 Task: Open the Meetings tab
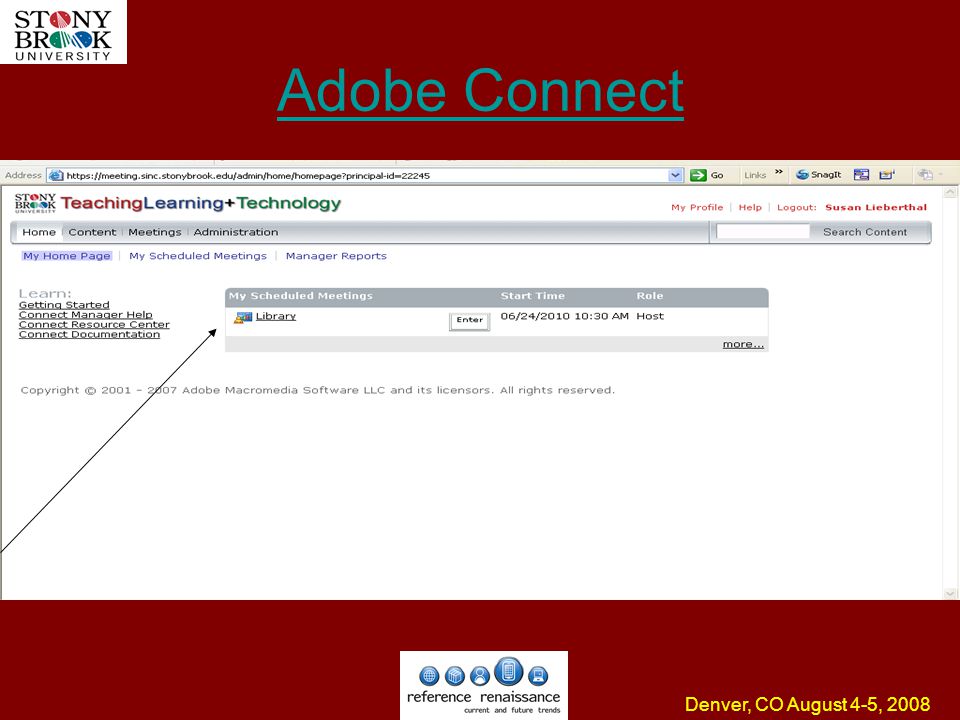(154, 232)
